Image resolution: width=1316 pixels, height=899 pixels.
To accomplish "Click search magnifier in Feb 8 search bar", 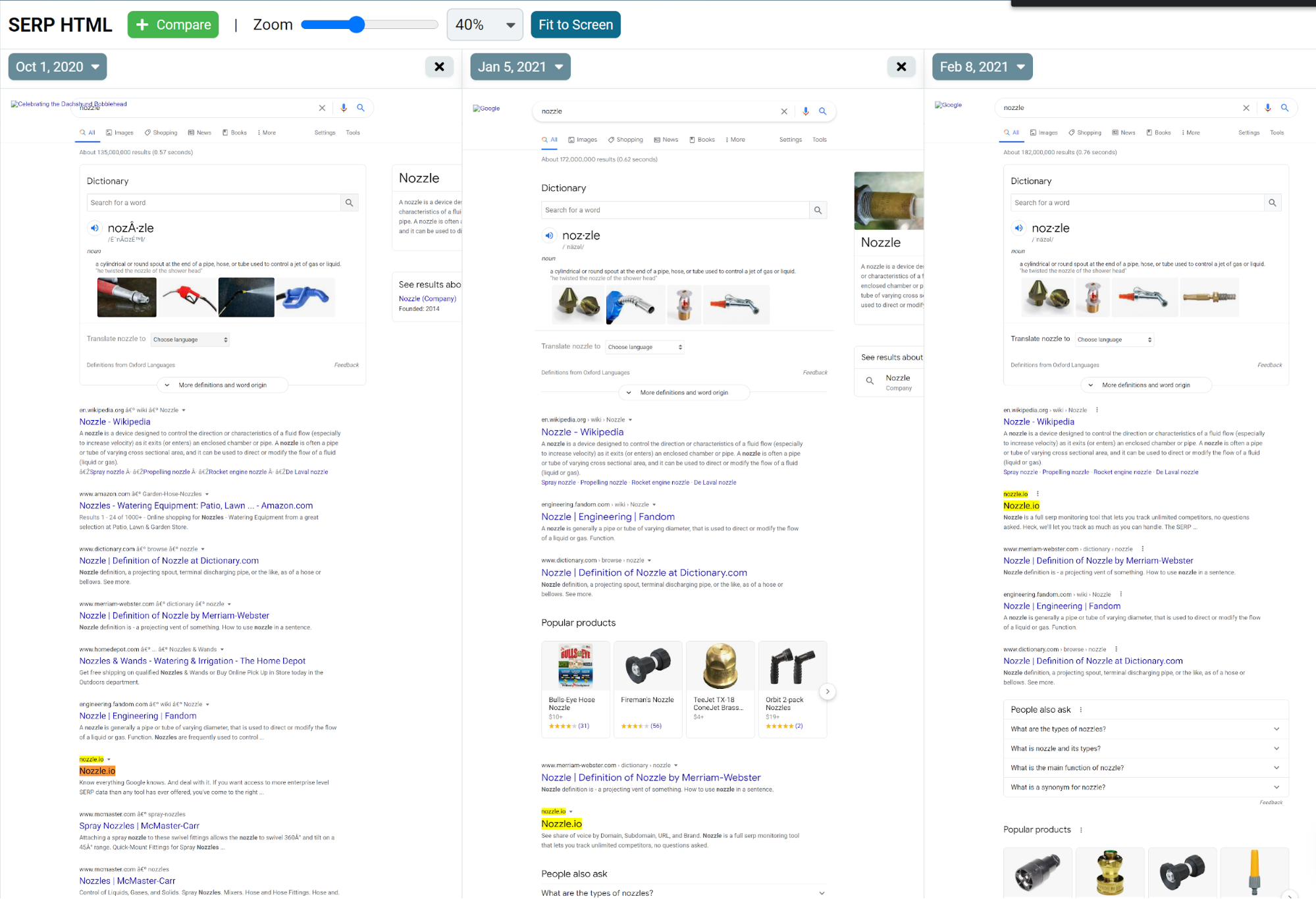I will pyautogui.click(x=1284, y=107).
